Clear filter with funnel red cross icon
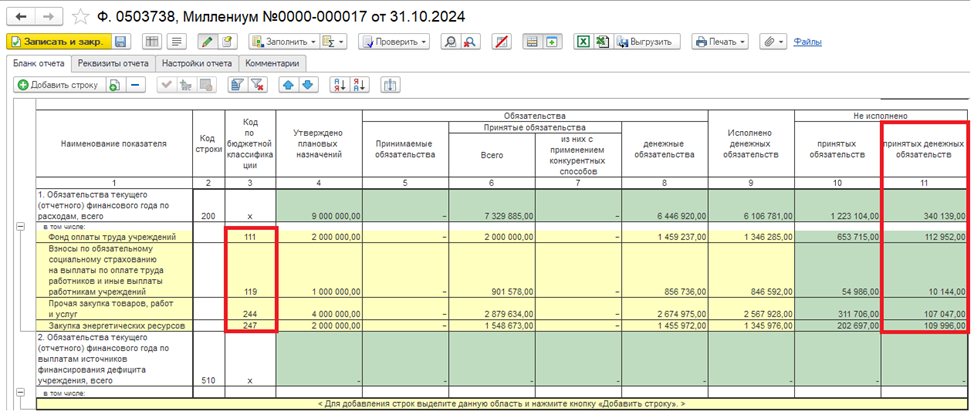 click(257, 85)
